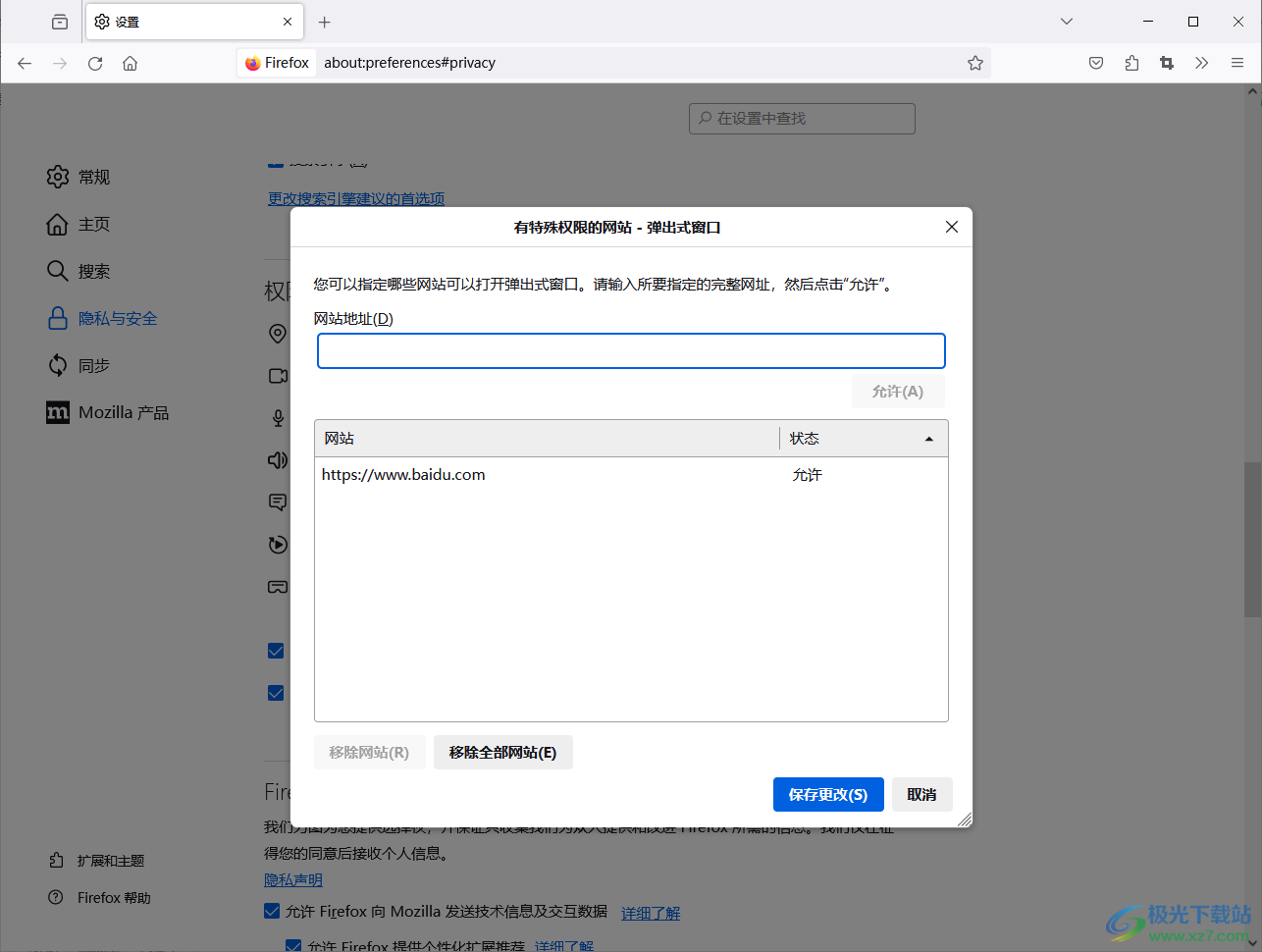Click the 取消 button
1262x952 pixels.
coord(921,795)
